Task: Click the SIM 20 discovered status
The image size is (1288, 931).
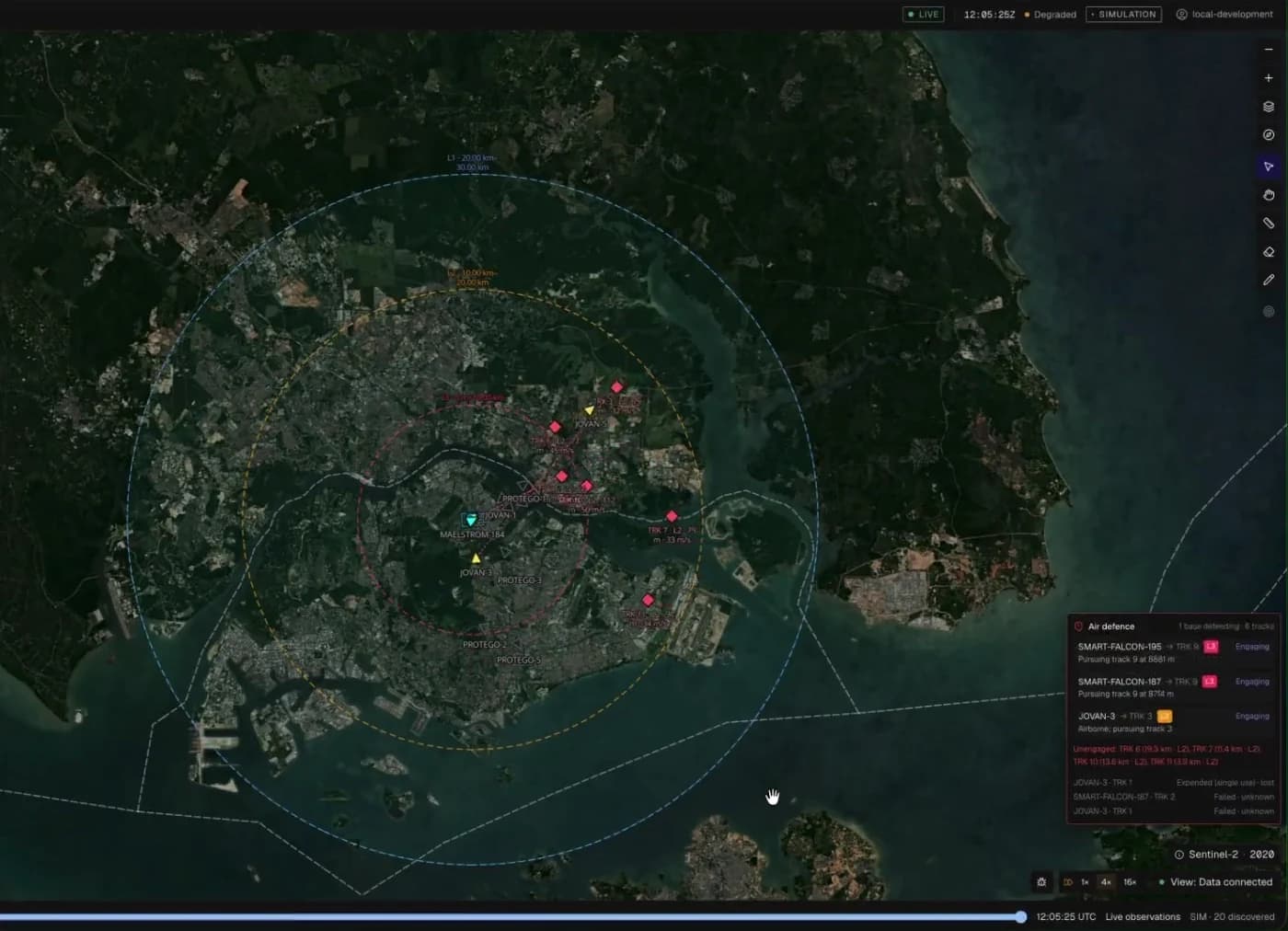Action: click(x=1232, y=917)
